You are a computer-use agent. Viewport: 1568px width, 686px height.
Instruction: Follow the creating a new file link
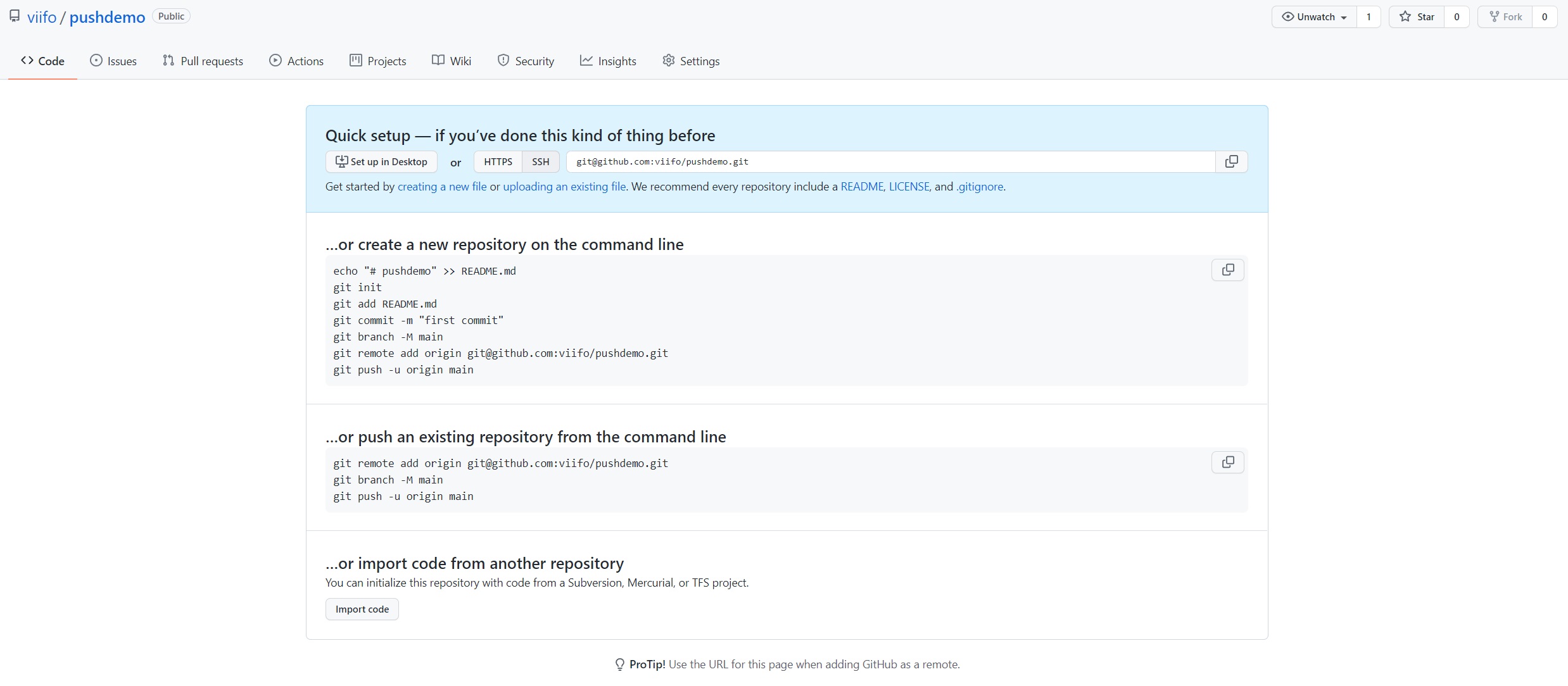pos(442,187)
